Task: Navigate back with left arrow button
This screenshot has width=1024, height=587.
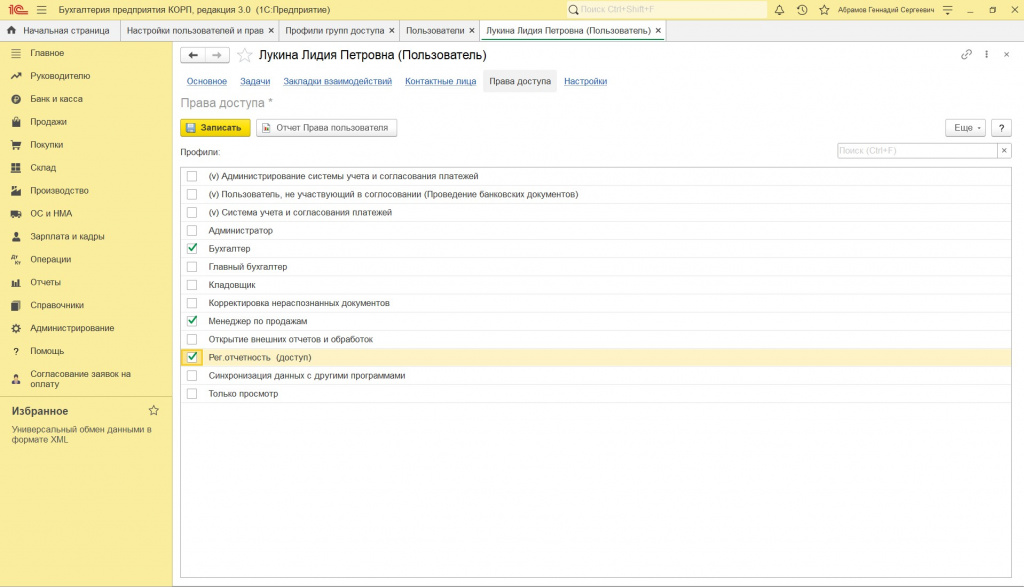Action: pos(193,55)
